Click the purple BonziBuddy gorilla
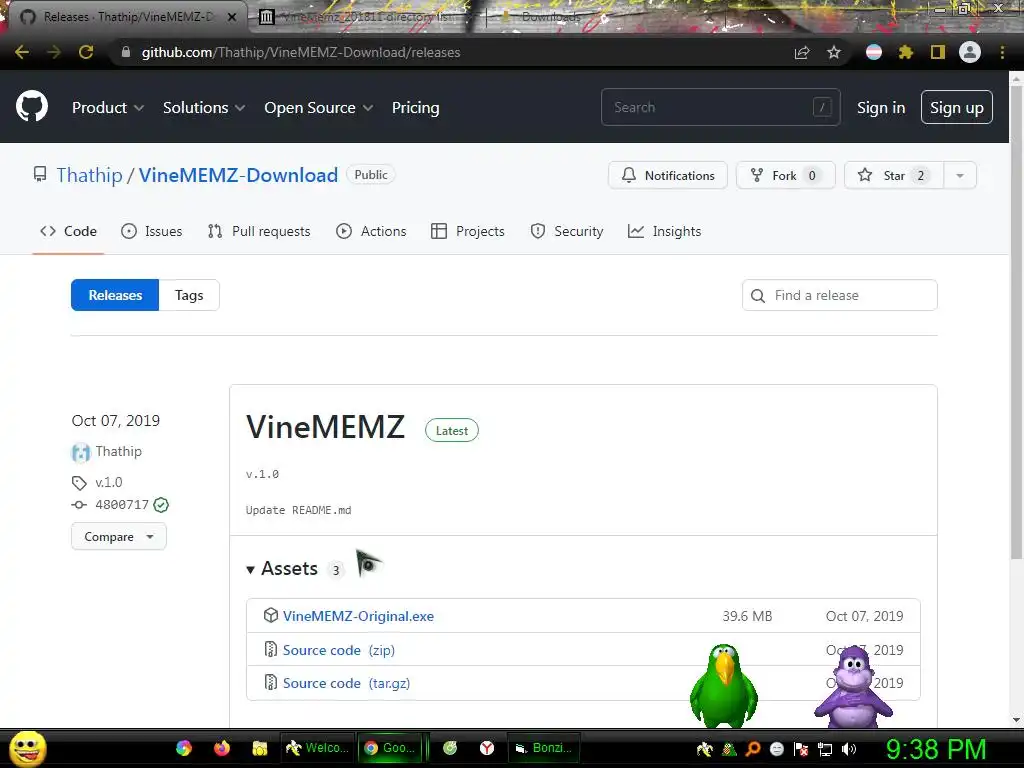 pos(854,686)
